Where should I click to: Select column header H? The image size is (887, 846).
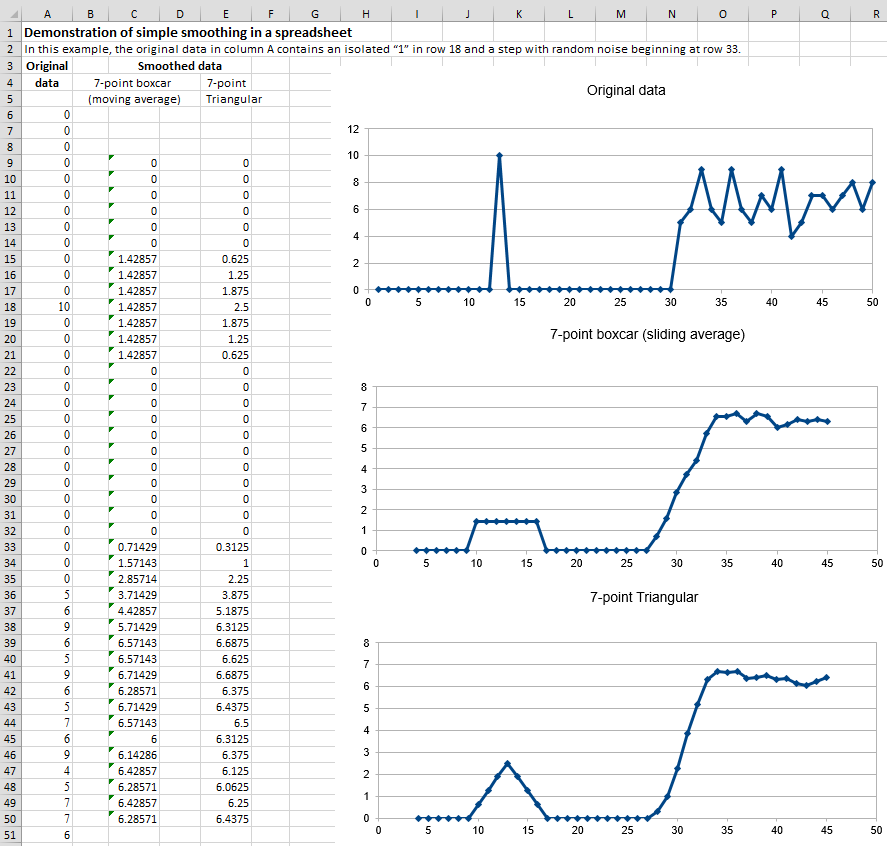(364, 14)
